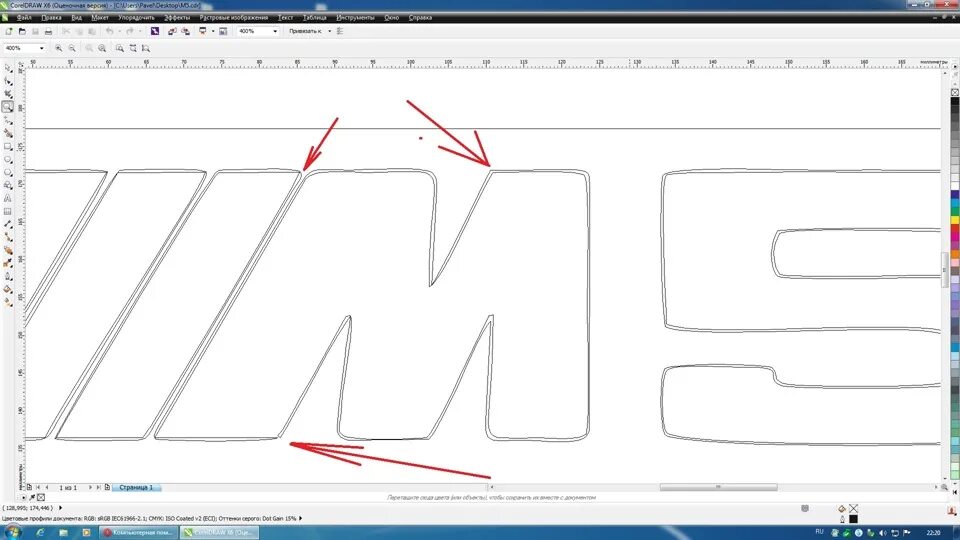
Task: Switch to the Страница 1 page tab
Action: pos(136,487)
